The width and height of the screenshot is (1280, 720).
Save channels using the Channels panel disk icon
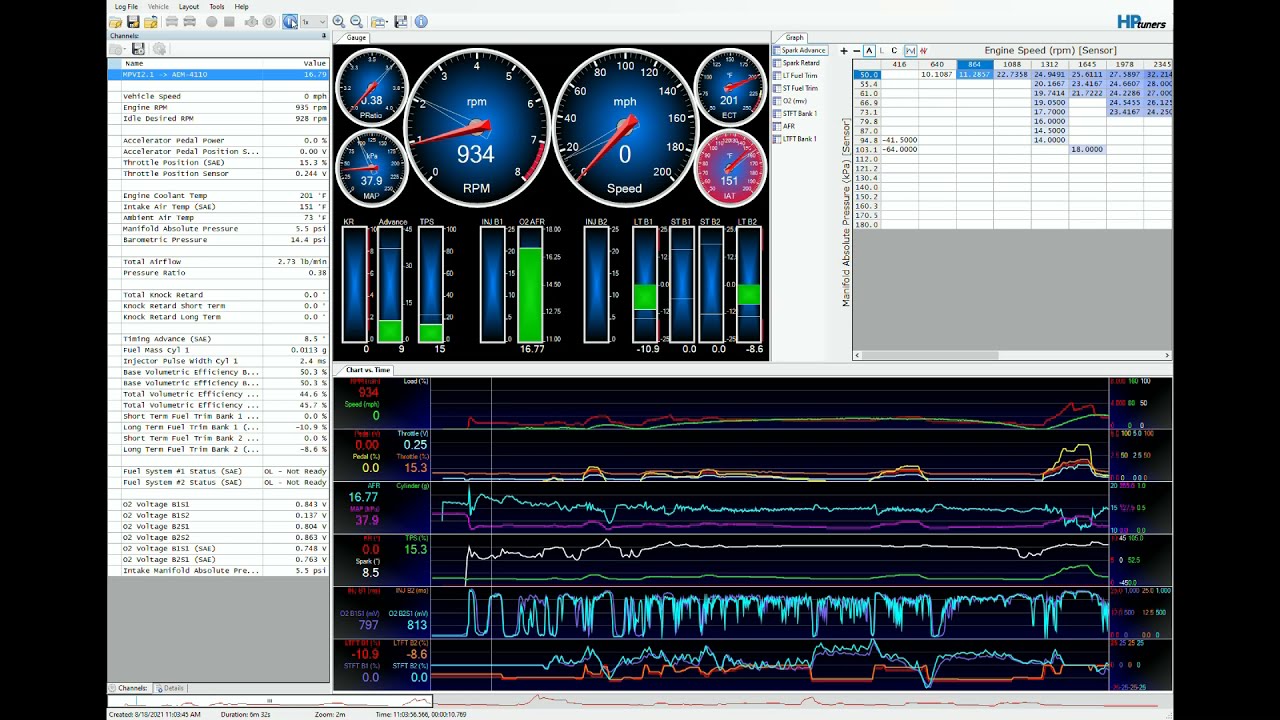(138, 49)
